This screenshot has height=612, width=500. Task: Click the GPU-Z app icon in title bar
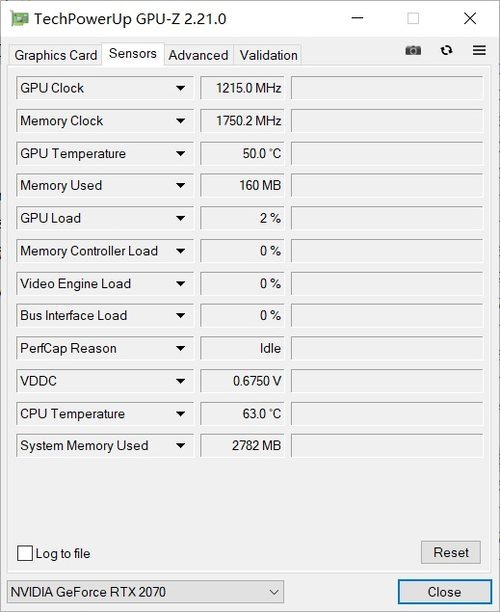pos(19,19)
